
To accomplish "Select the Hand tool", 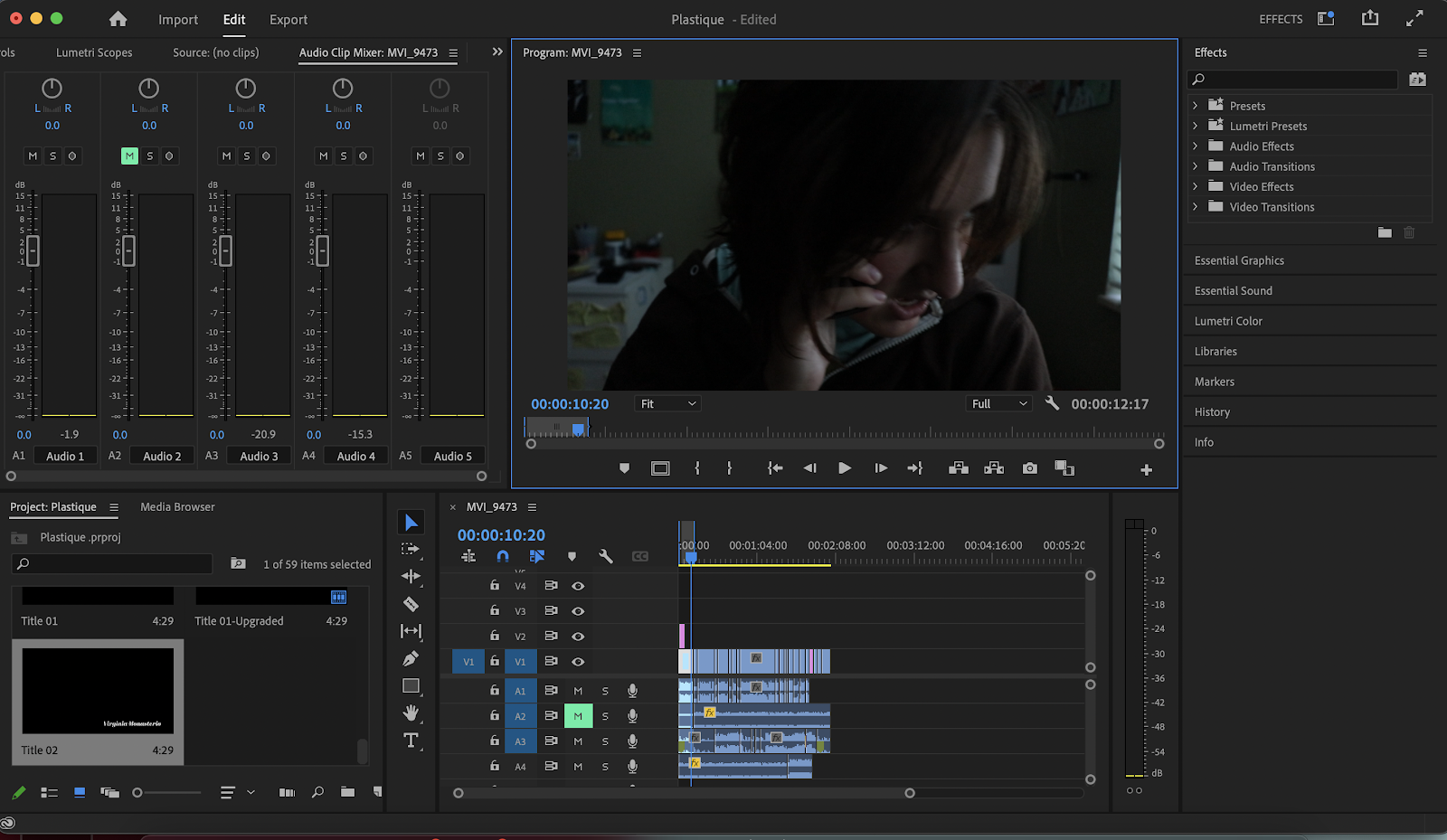I will 411,713.
